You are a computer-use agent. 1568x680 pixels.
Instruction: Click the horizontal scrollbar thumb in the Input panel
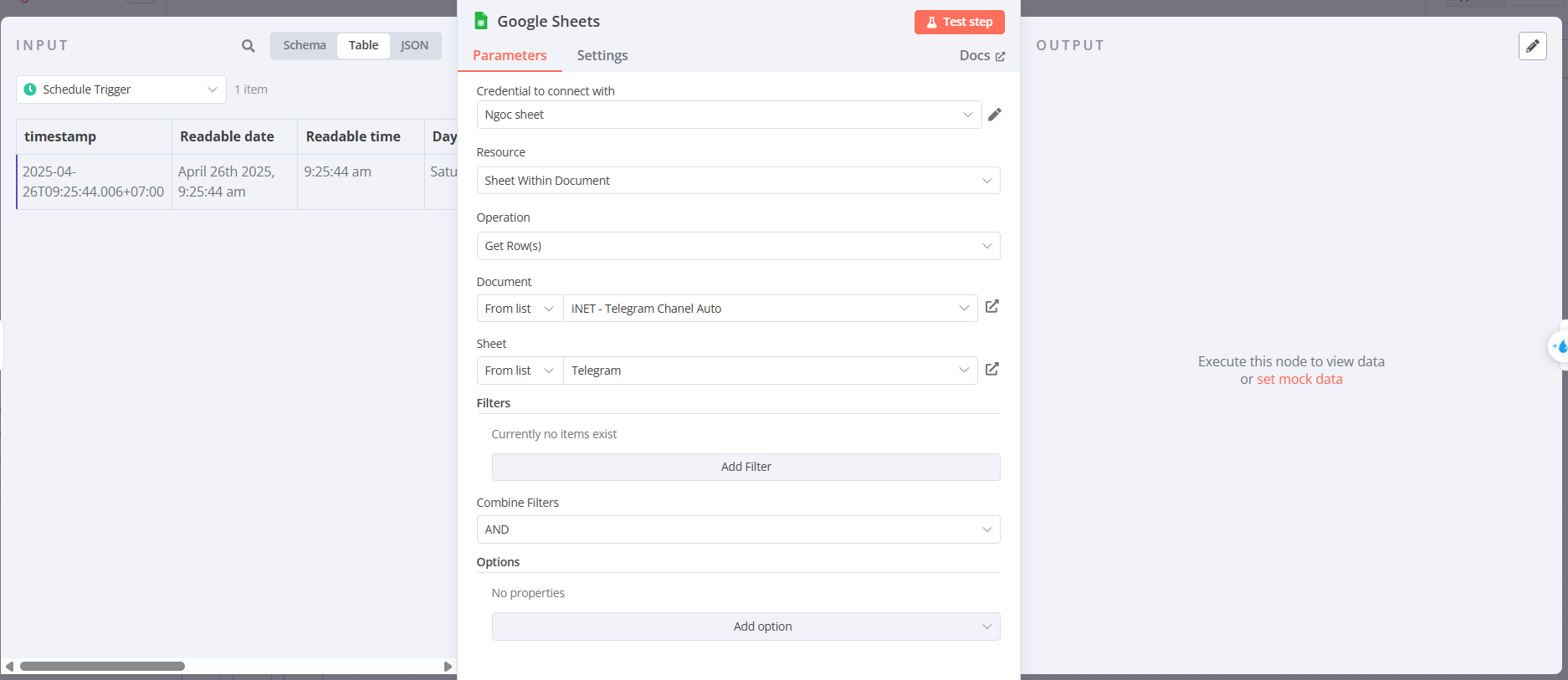(x=102, y=667)
